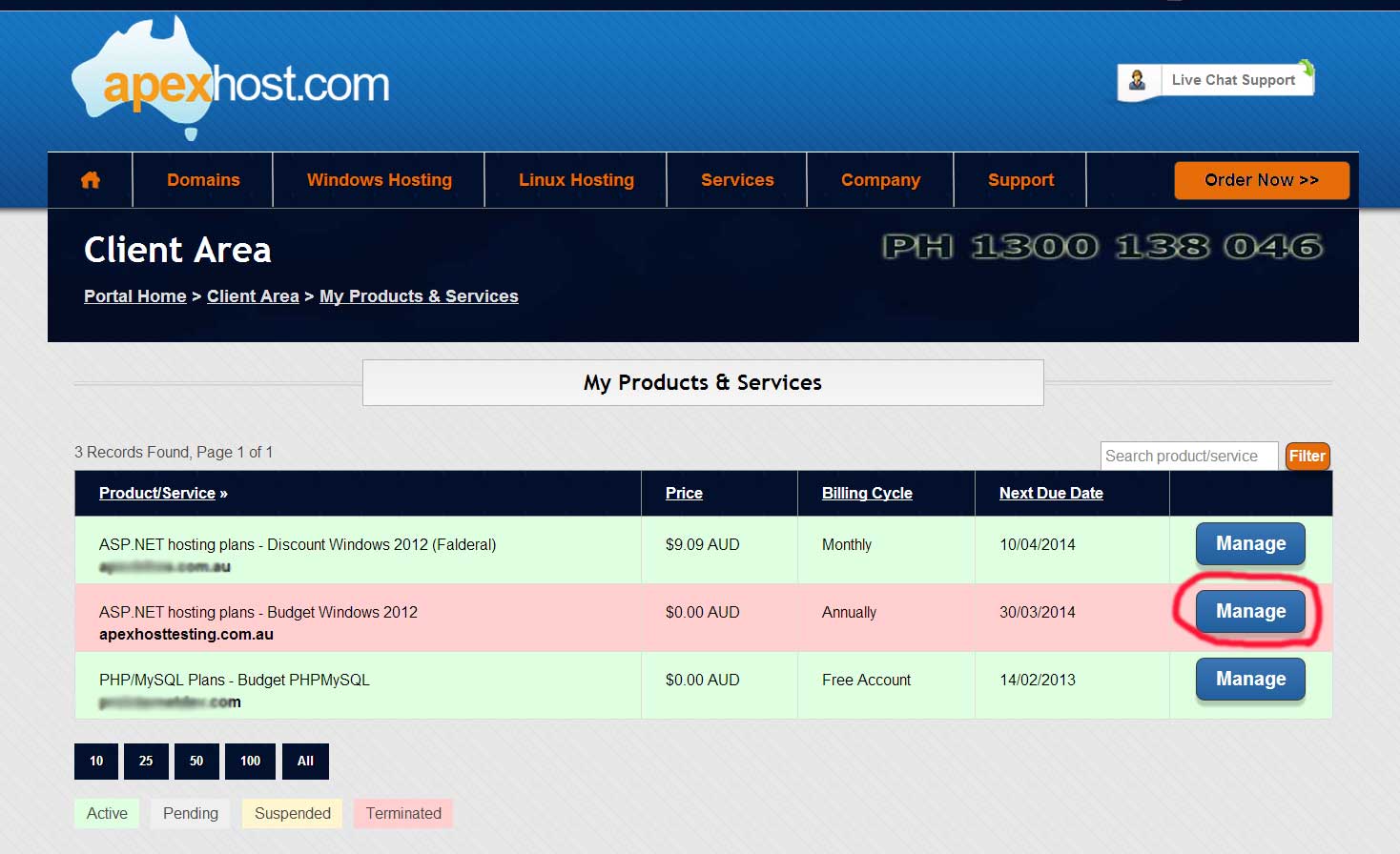Click the 3 Records Found page text
1400x854 pixels.
(x=174, y=452)
